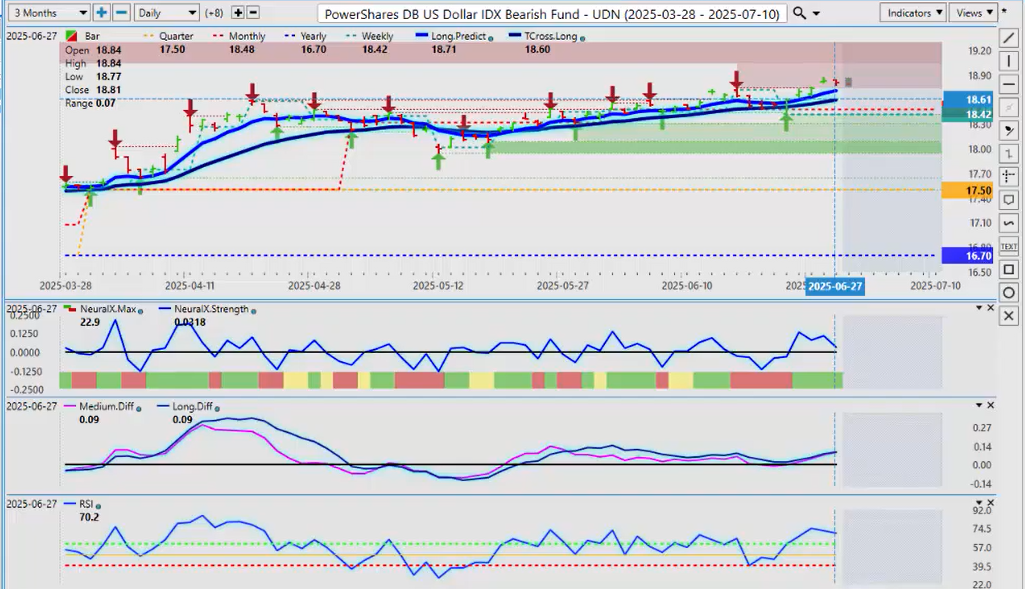Choose the TEXT annotation tool
1025x589 pixels.
point(1009,246)
